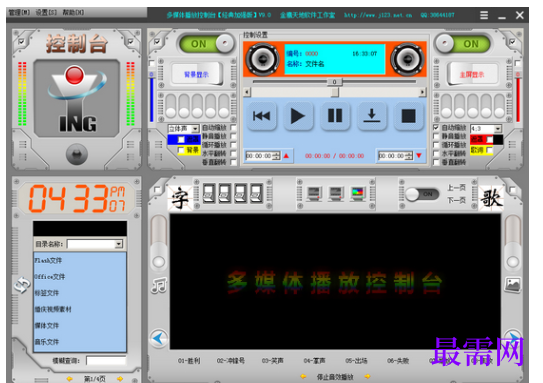Click the picture icon right of the display

tap(513, 285)
